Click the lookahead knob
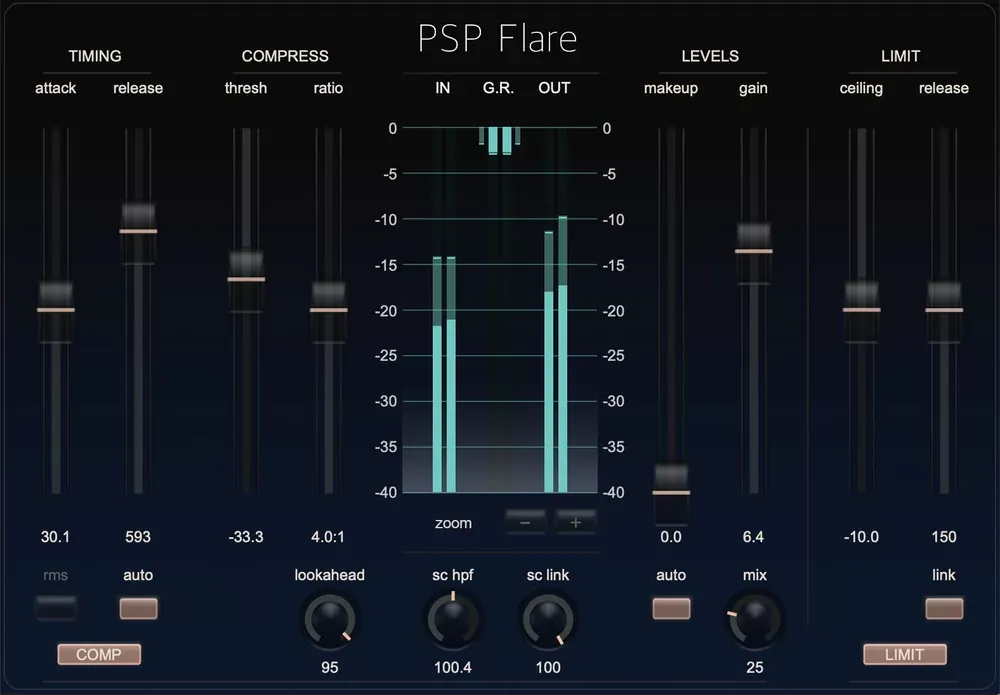Image resolution: width=1000 pixels, height=695 pixels. pos(329,619)
